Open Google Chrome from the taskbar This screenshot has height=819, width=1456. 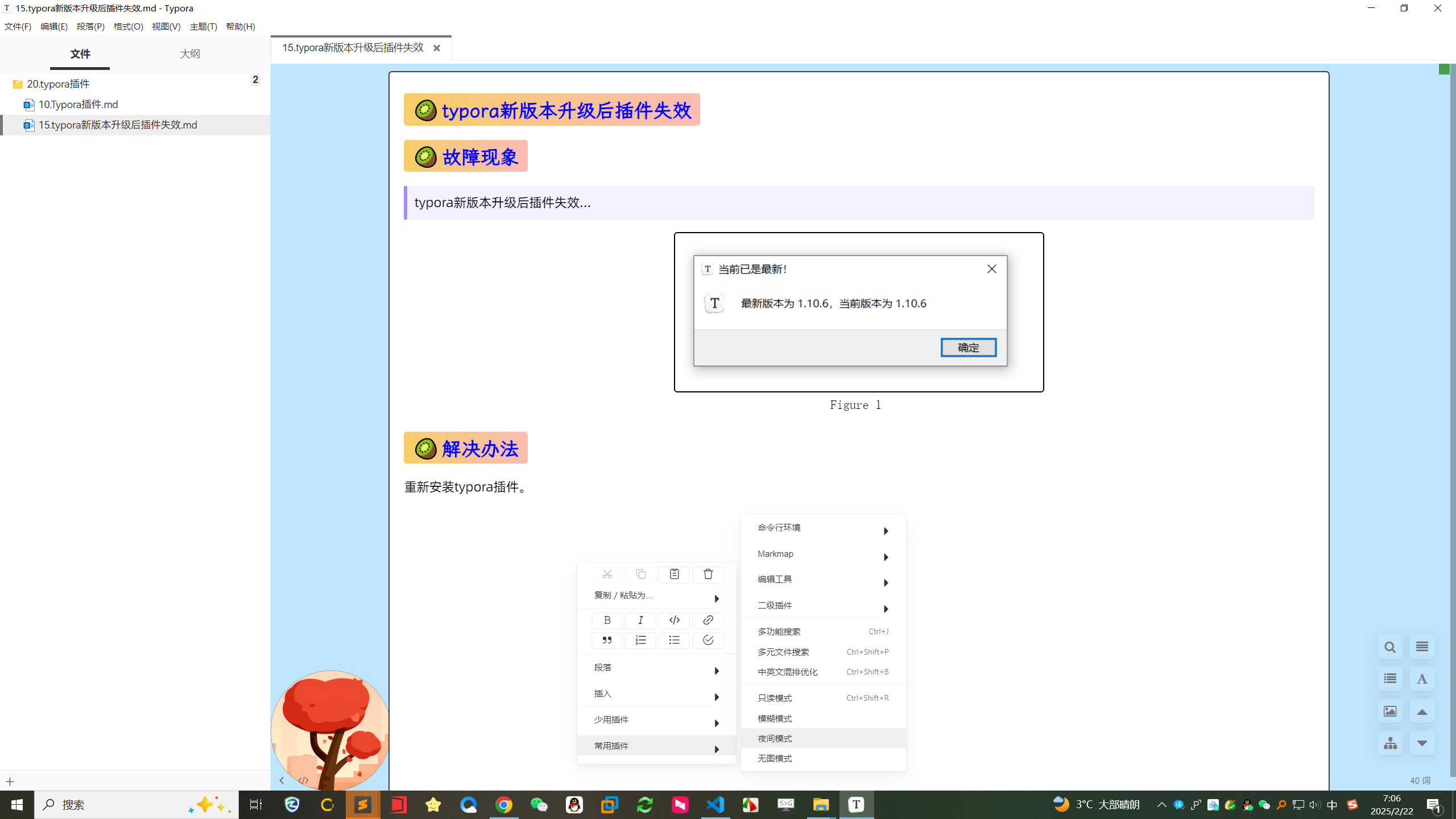[x=503, y=804]
